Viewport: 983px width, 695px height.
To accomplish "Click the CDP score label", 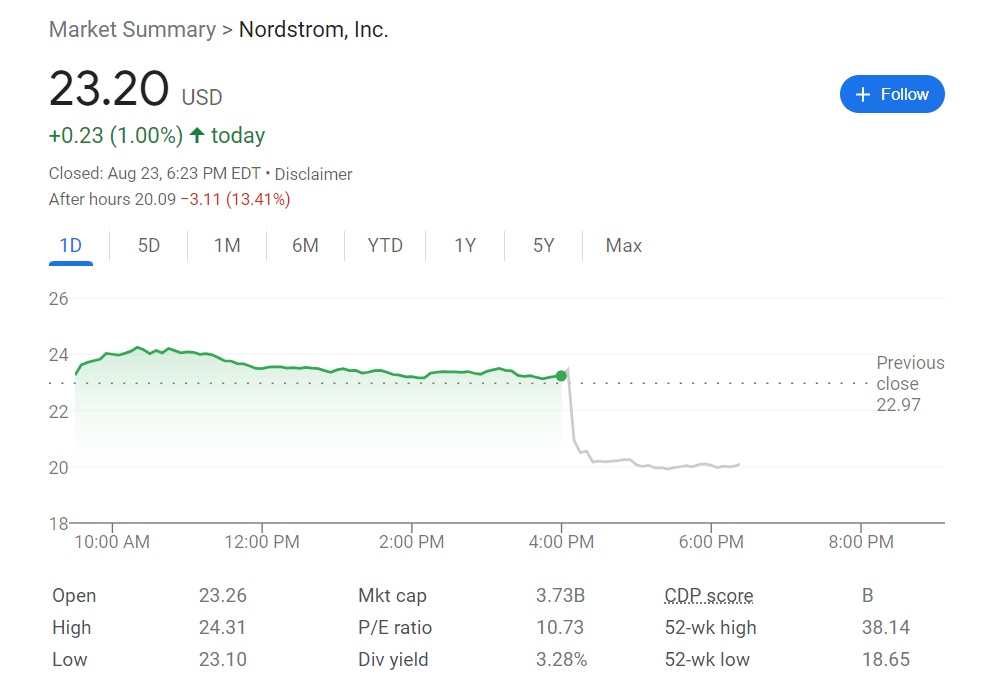I will pos(709,596).
